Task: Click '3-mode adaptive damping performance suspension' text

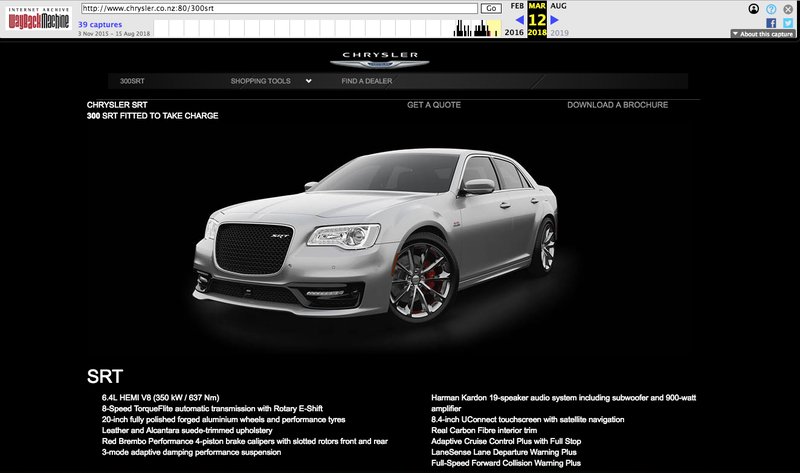Action: pos(191,452)
